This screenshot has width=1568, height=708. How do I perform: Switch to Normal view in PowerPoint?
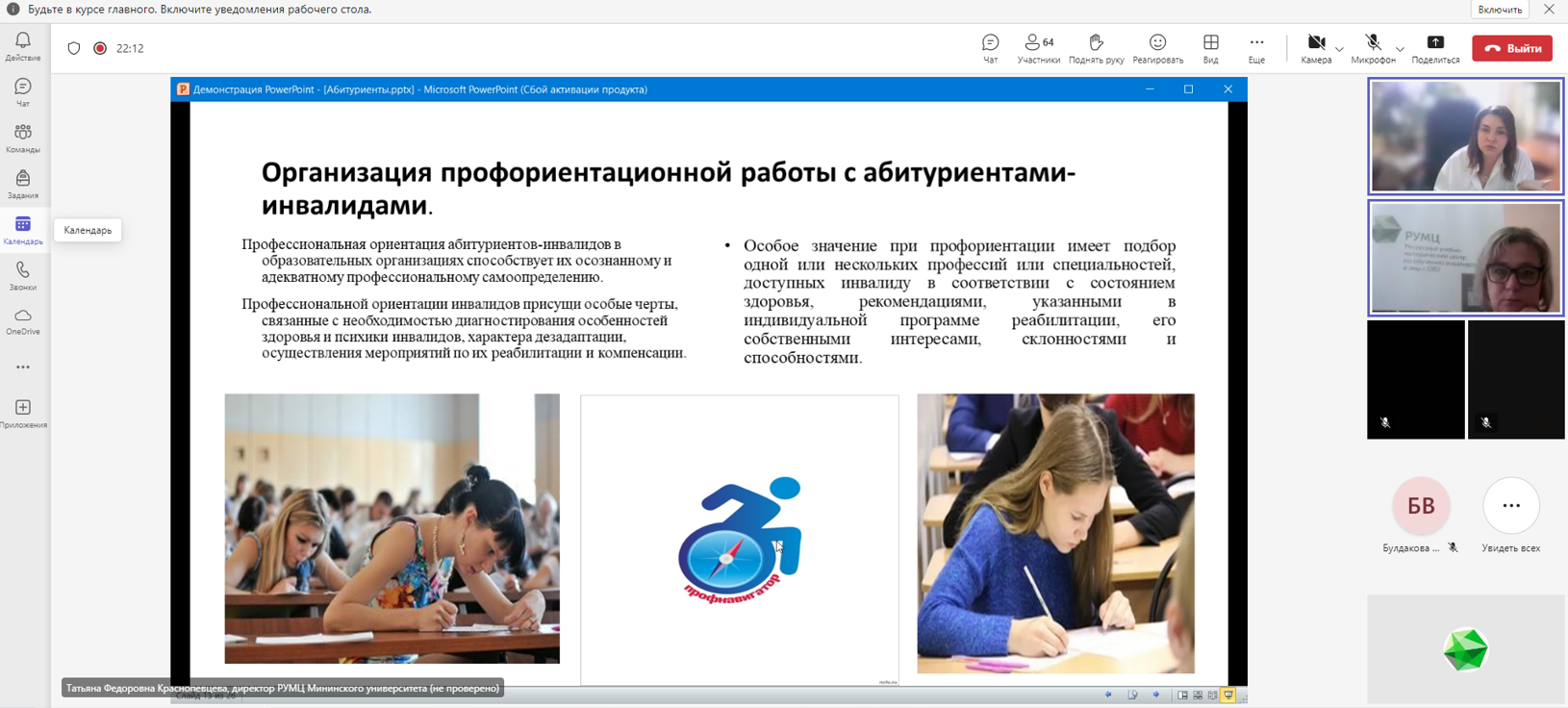(1182, 695)
